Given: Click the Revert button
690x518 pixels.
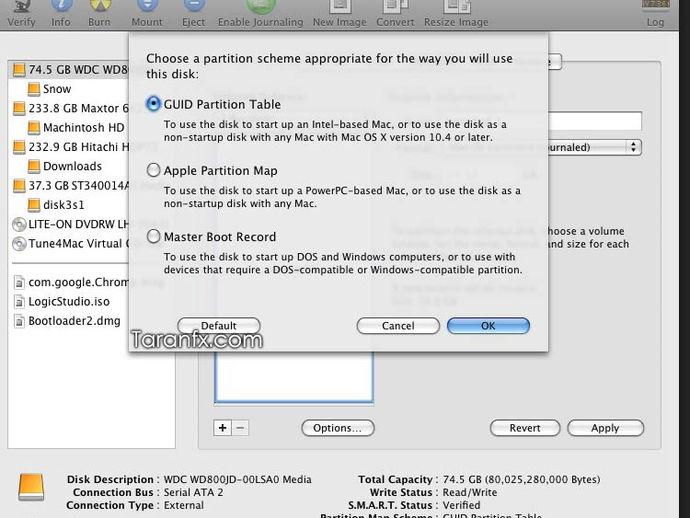Looking at the screenshot, I should [x=525, y=428].
